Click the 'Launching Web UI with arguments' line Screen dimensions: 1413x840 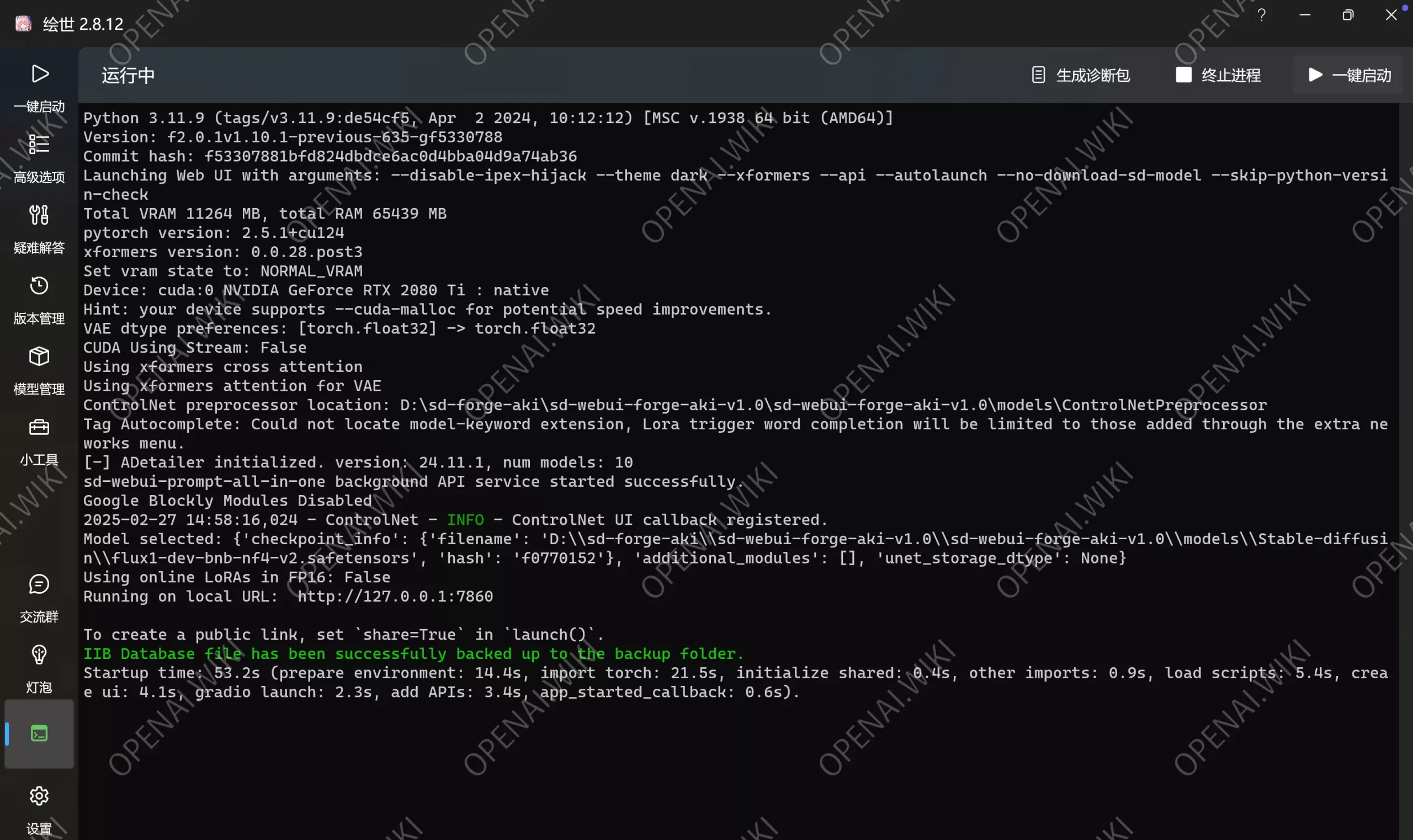[735, 184]
